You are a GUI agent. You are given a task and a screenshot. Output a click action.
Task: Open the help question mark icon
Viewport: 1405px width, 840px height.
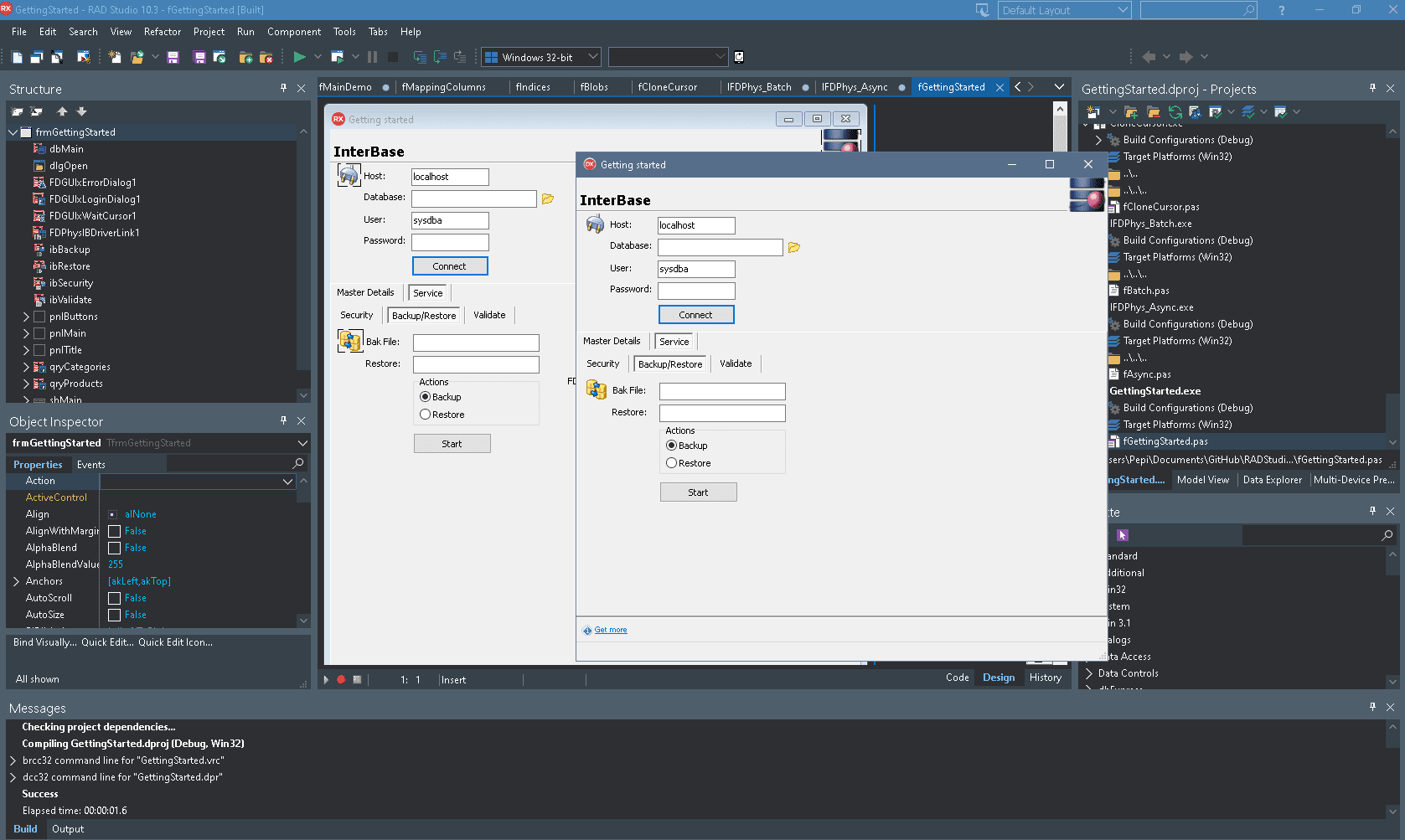(1281, 10)
